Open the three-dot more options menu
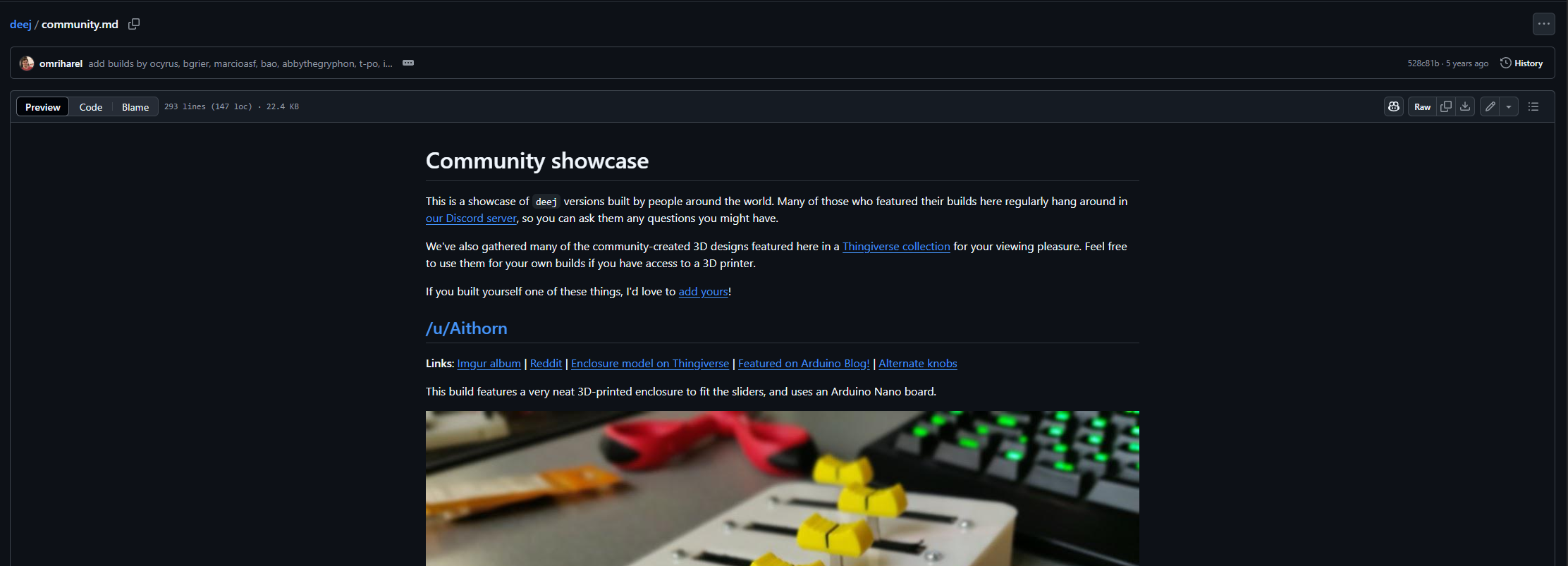1568x566 pixels. click(1543, 24)
